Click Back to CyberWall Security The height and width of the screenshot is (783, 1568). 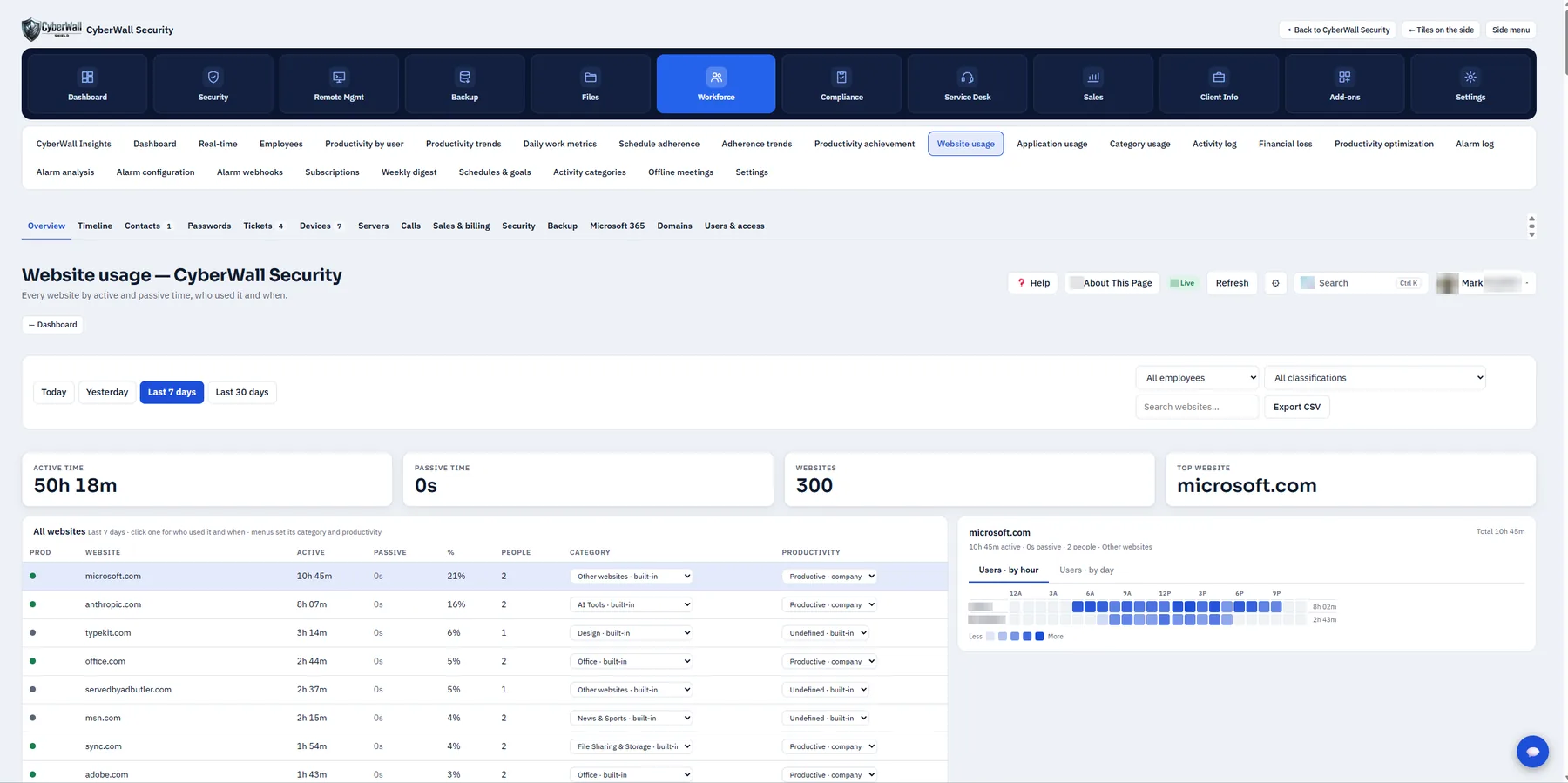[1338, 30]
